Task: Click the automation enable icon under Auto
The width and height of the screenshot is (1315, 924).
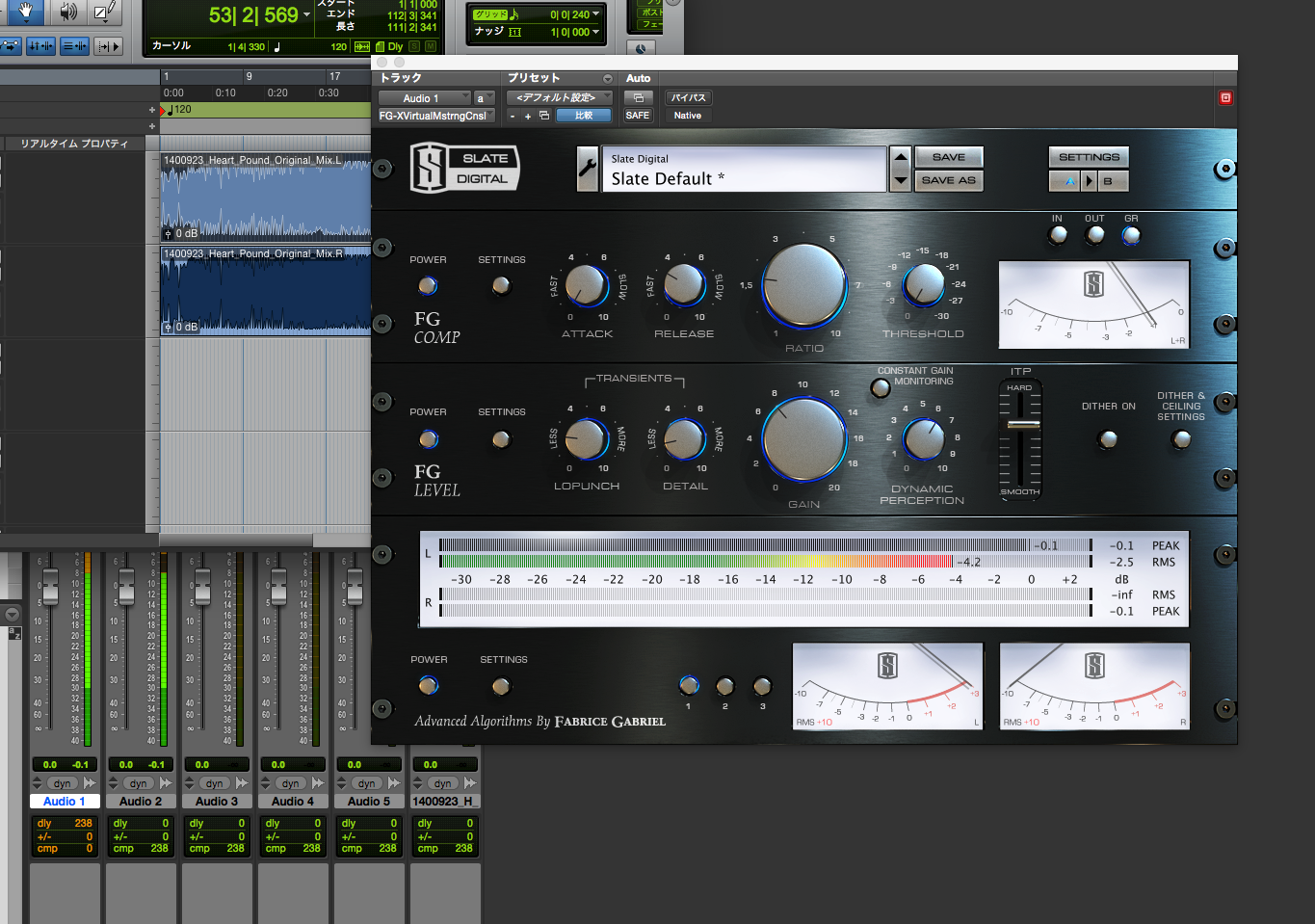Action: pyautogui.click(x=638, y=97)
